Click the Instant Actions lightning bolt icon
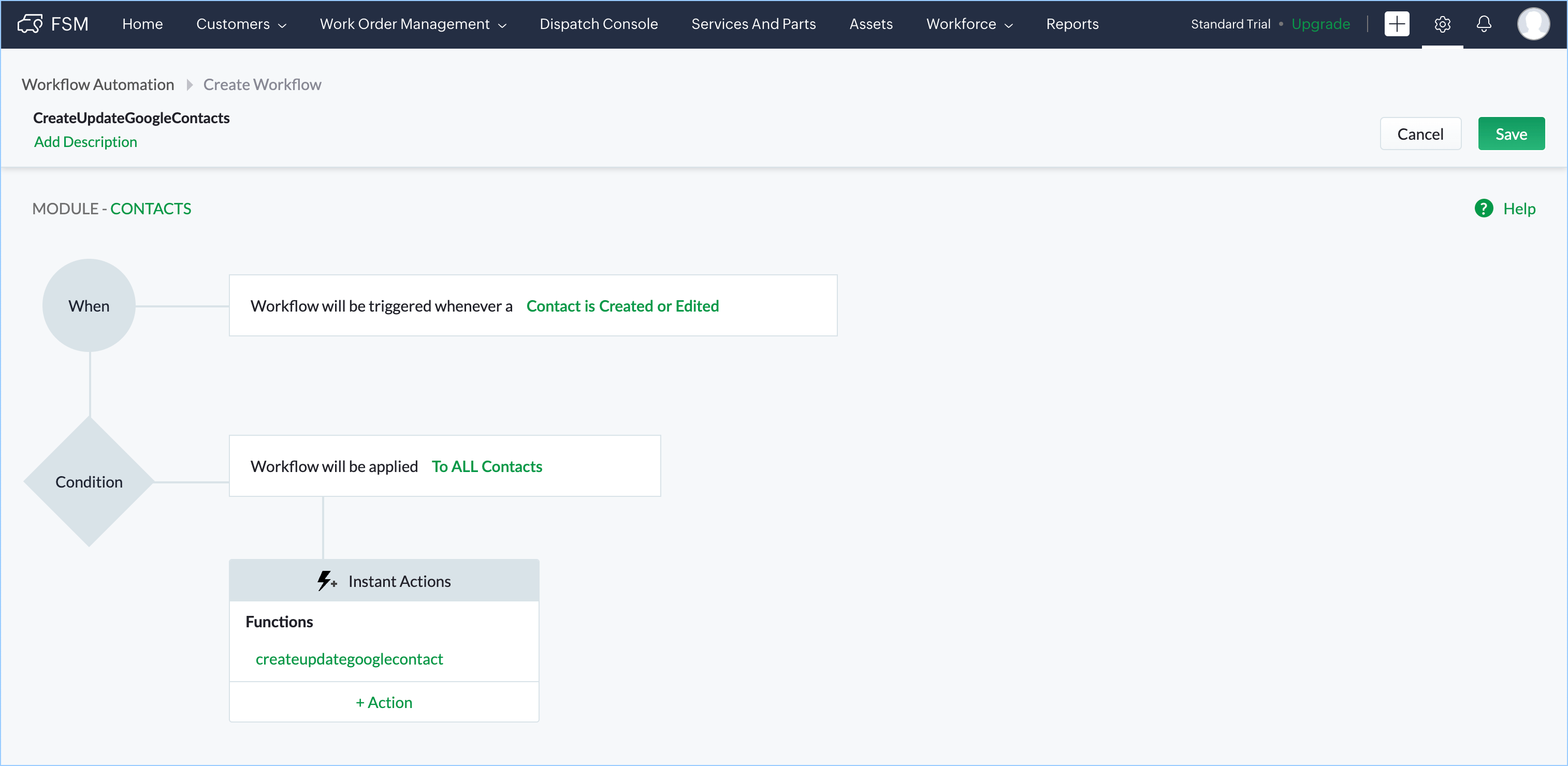Image resolution: width=1568 pixels, height=766 pixels. click(326, 580)
